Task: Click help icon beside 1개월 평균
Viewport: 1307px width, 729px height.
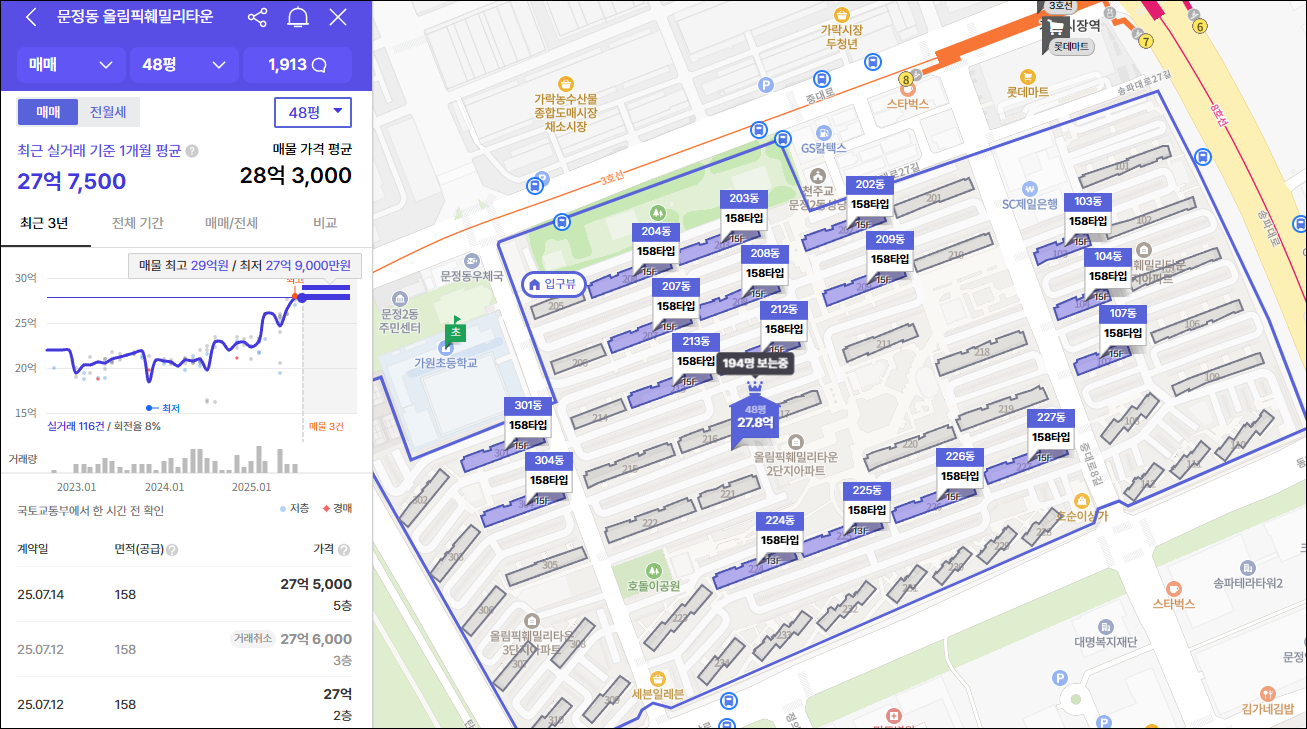Action: pyautogui.click(x=192, y=151)
